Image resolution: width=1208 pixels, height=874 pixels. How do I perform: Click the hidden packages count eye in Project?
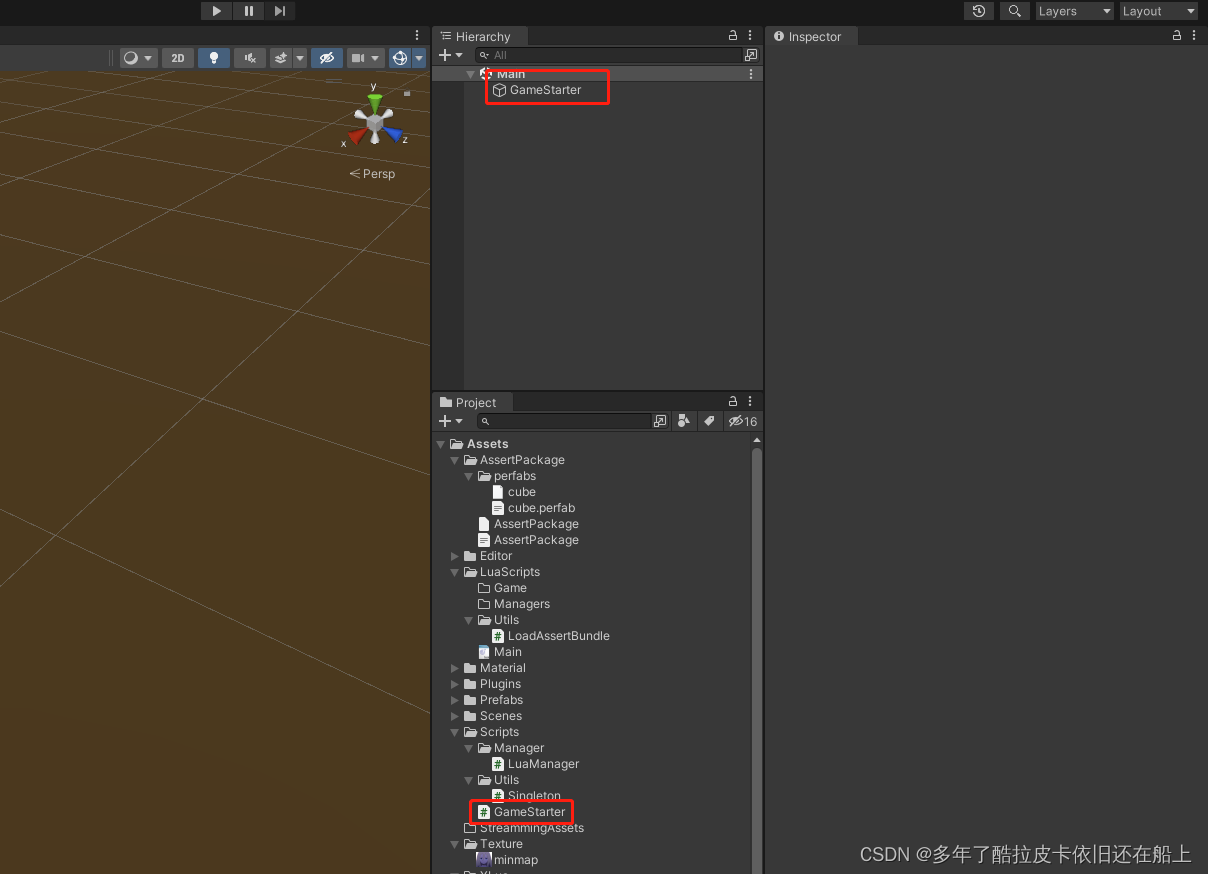click(742, 421)
